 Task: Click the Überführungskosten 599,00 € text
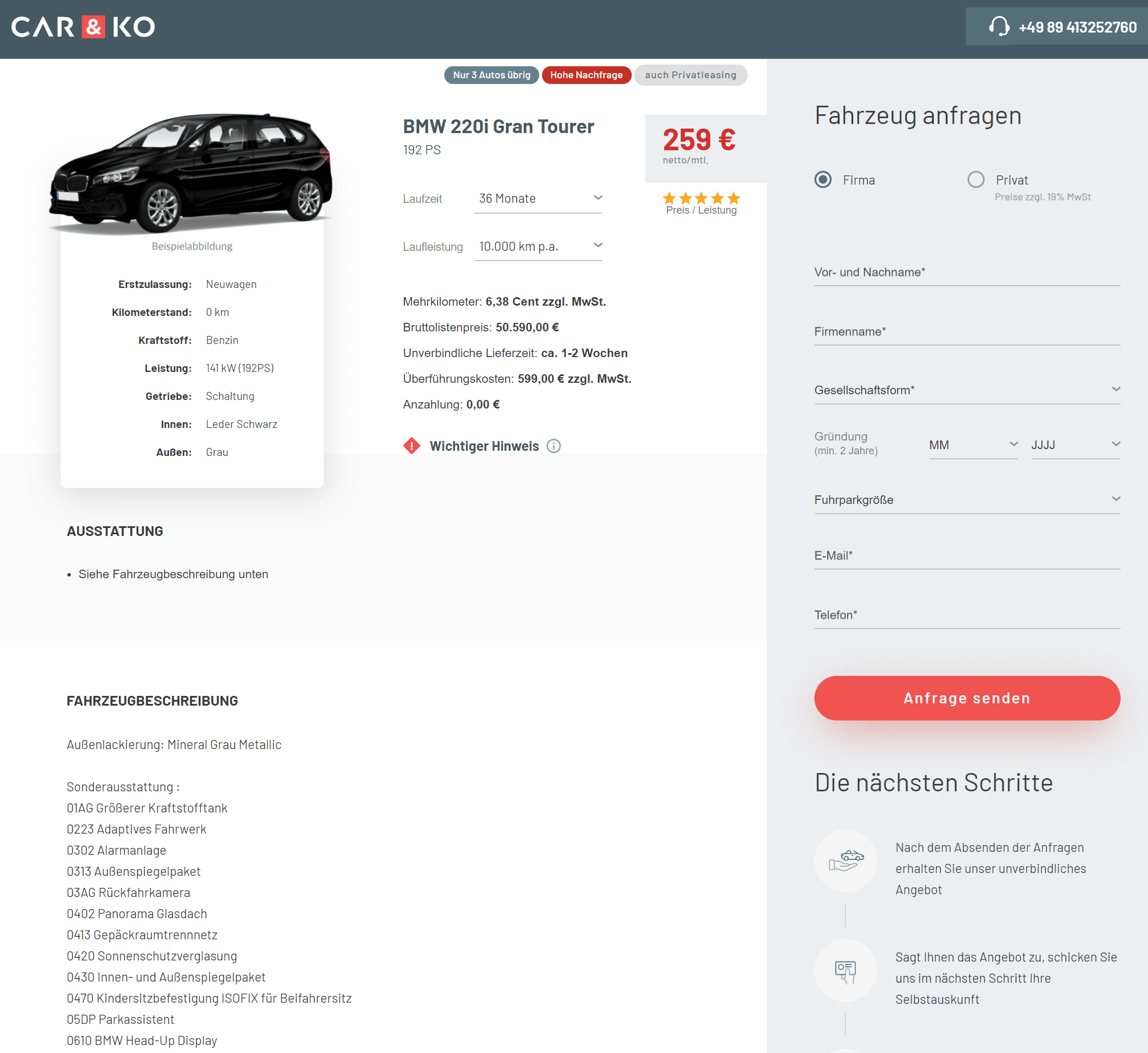pyautogui.click(x=517, y=379)
